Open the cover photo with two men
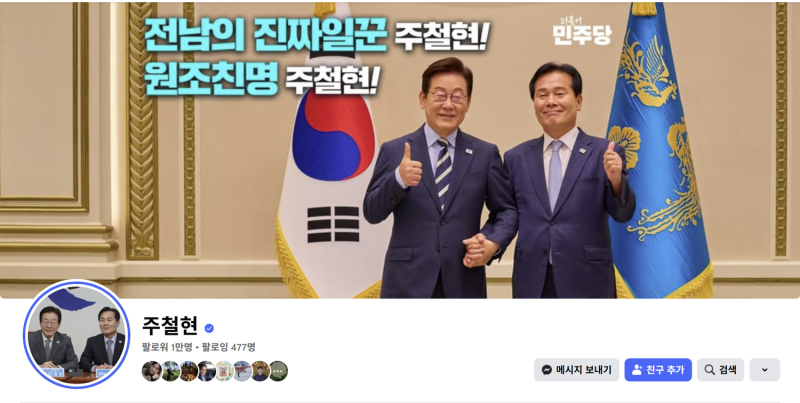This screenshot has height=403, width=800. [400, 150]
